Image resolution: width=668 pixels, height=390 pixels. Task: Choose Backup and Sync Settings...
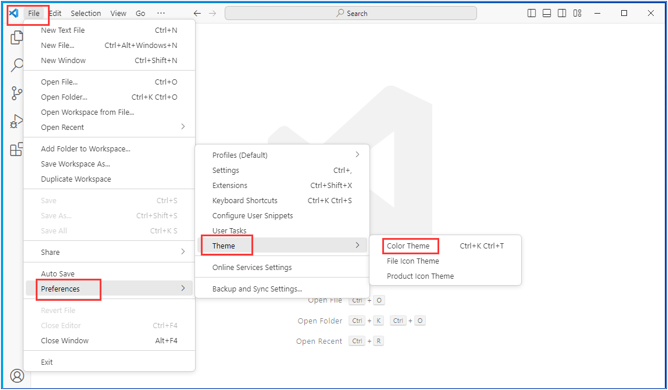(x=282, y=289)
